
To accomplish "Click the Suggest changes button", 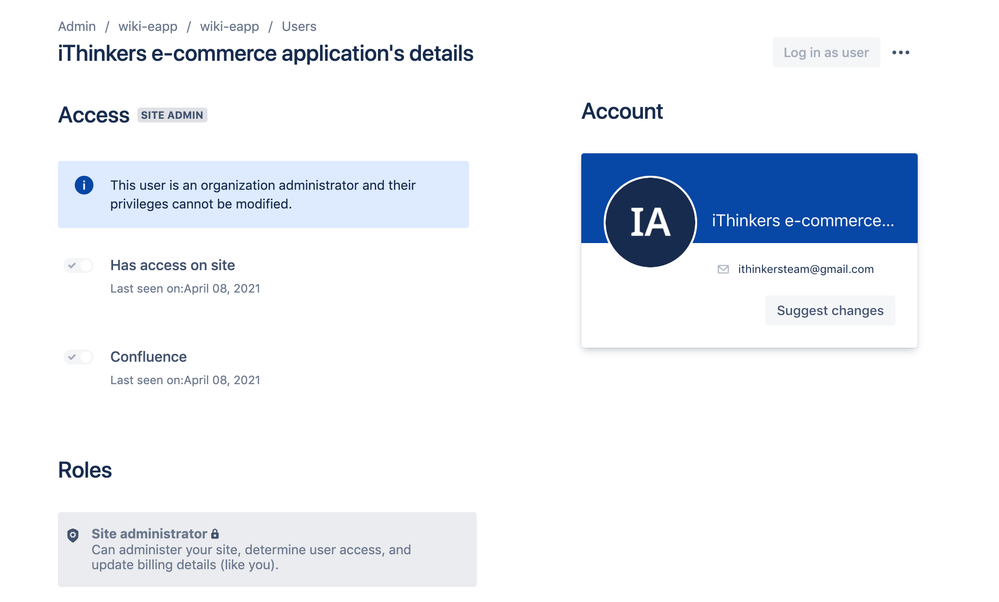I will (830, 310).
